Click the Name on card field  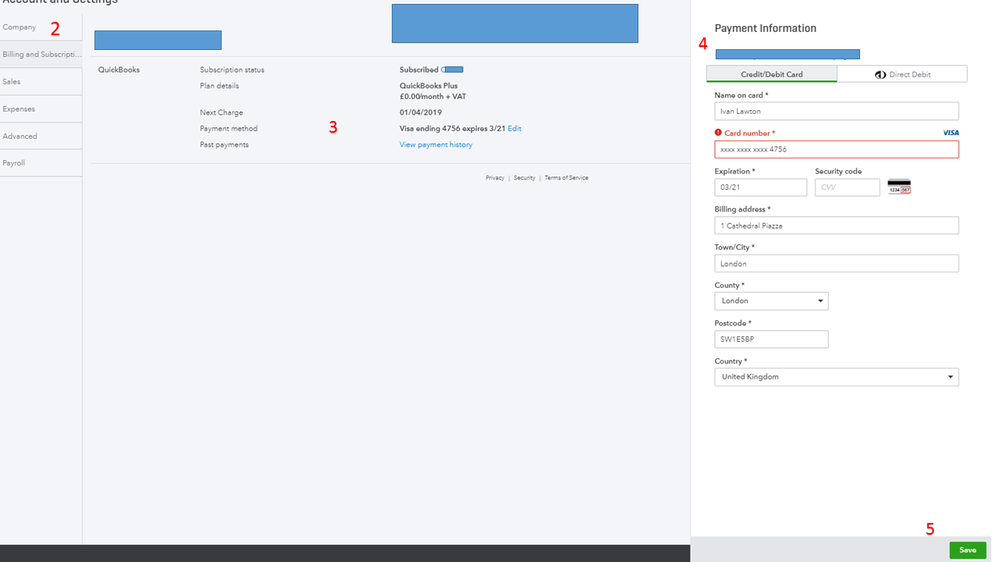[836, 111]
